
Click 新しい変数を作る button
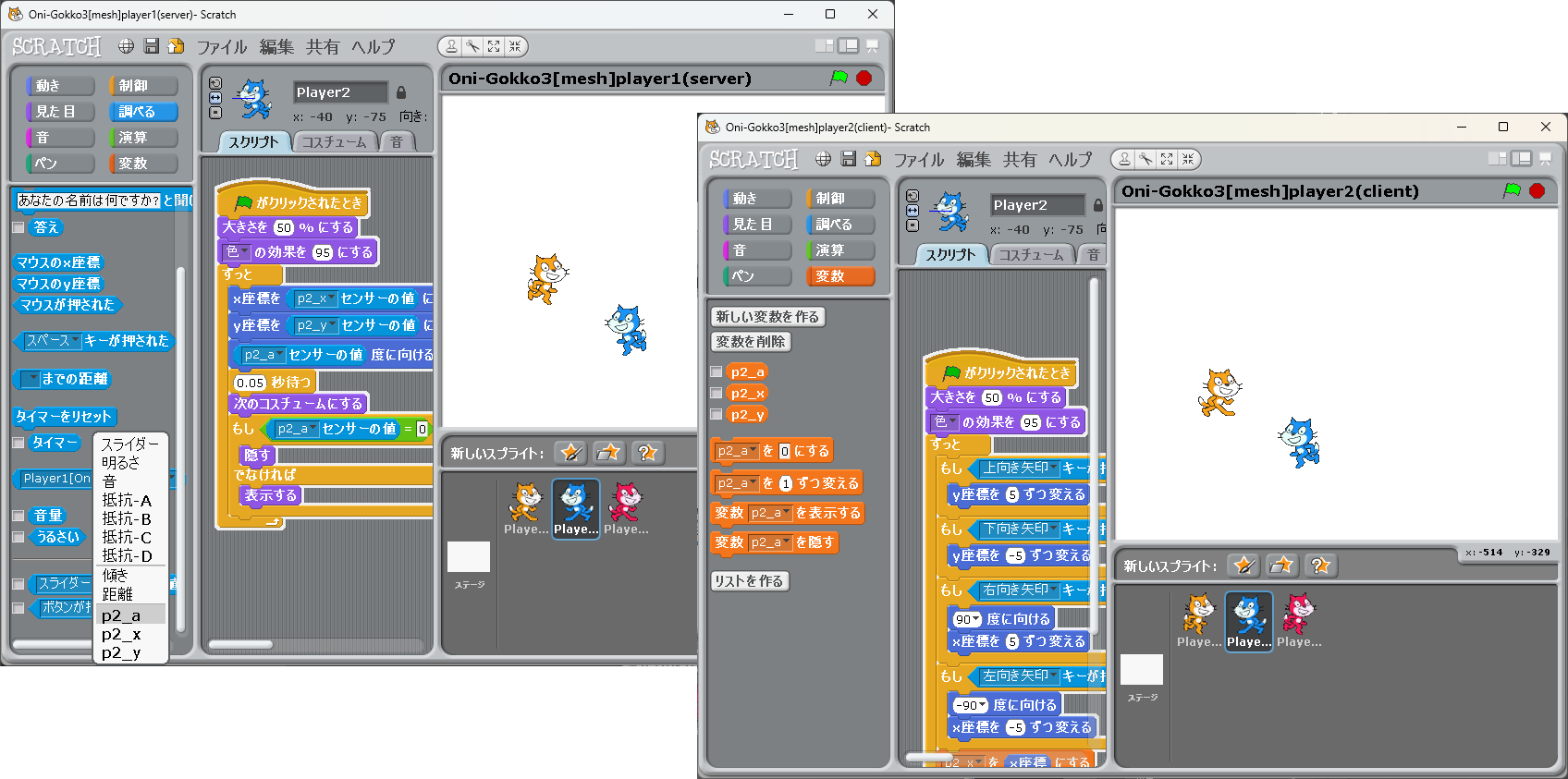(x=767, y=316)
